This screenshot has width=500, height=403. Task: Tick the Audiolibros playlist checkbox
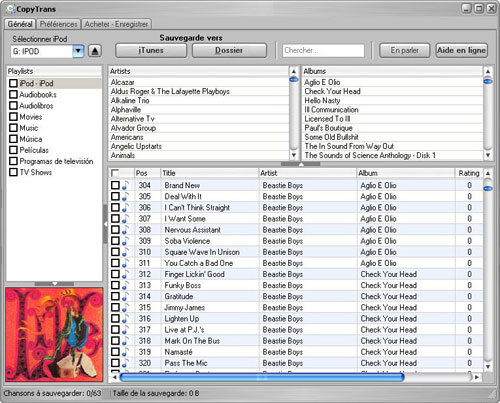click(x=13, y=106)
